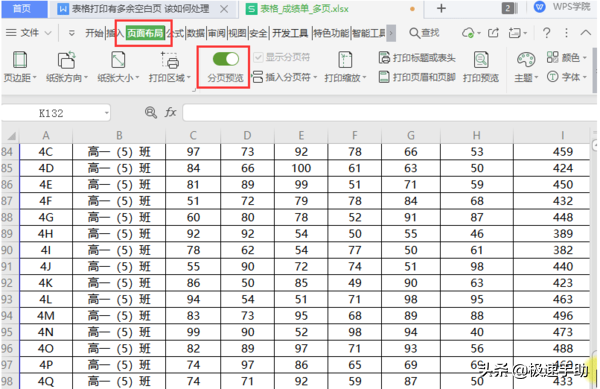Click the tab counter icon showing 2
Image resolution: width=600 pixels, height=389 pixels.
[x=509, y=8]
